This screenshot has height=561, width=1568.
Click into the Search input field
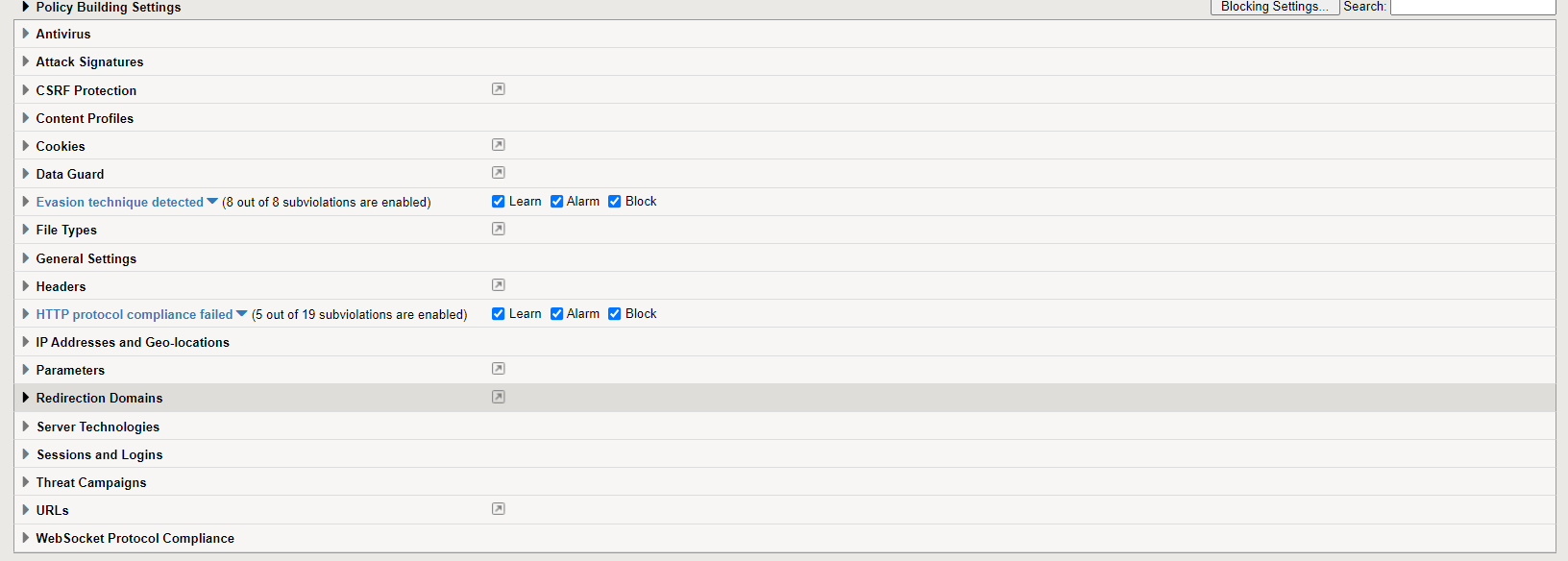point(1472,7)
